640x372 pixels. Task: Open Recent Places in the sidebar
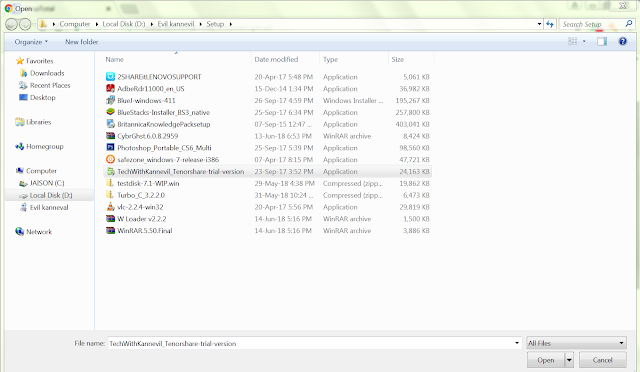pos(50,85)
